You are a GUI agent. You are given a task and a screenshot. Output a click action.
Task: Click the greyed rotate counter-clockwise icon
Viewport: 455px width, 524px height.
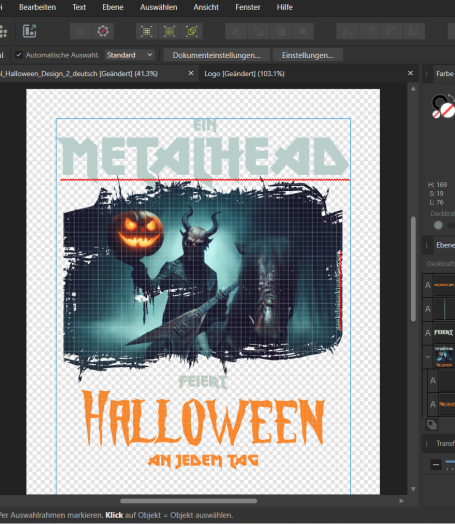click(392, 31)
